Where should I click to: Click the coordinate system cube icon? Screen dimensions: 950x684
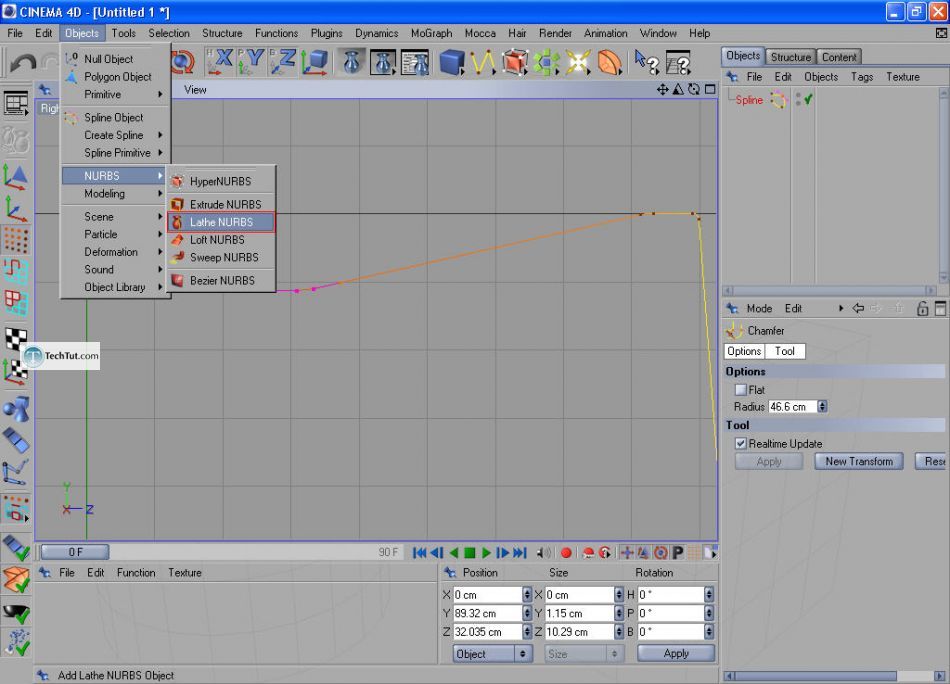[314, 62]
